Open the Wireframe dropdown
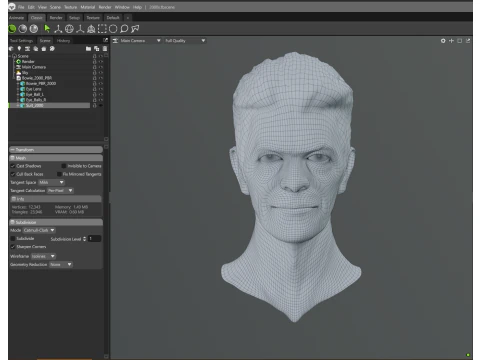480x360 pixels. [43, 256]
